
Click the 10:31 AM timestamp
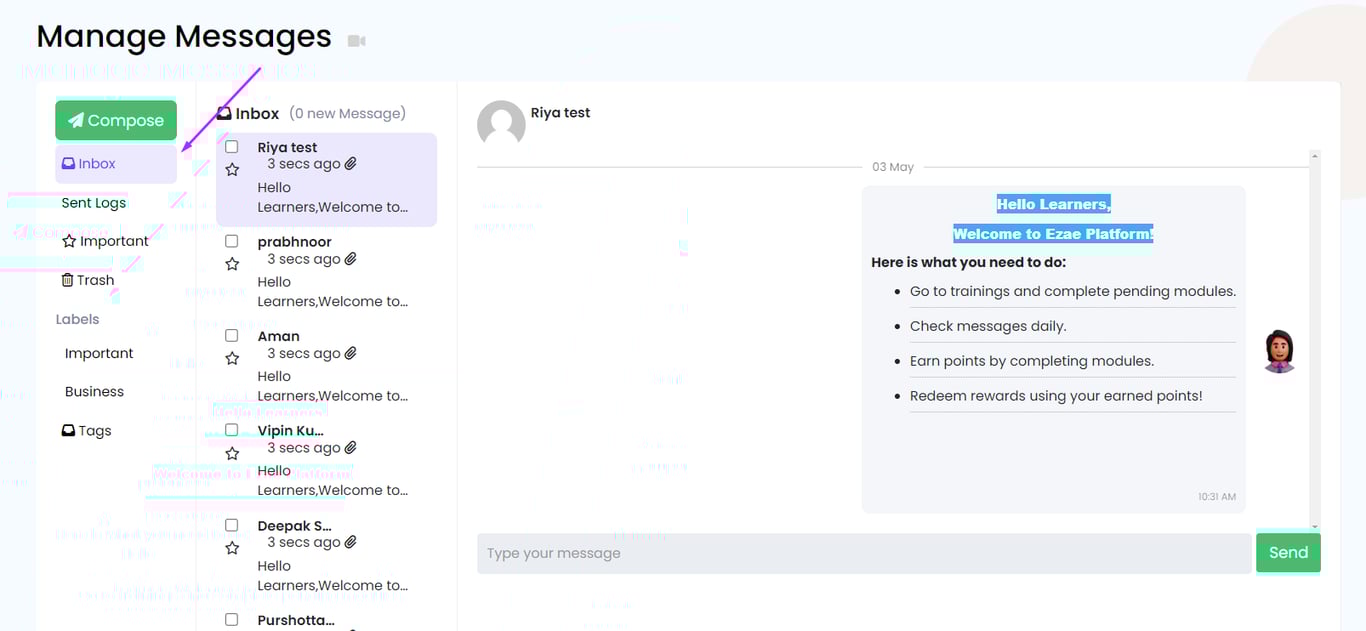point(1217,497)
